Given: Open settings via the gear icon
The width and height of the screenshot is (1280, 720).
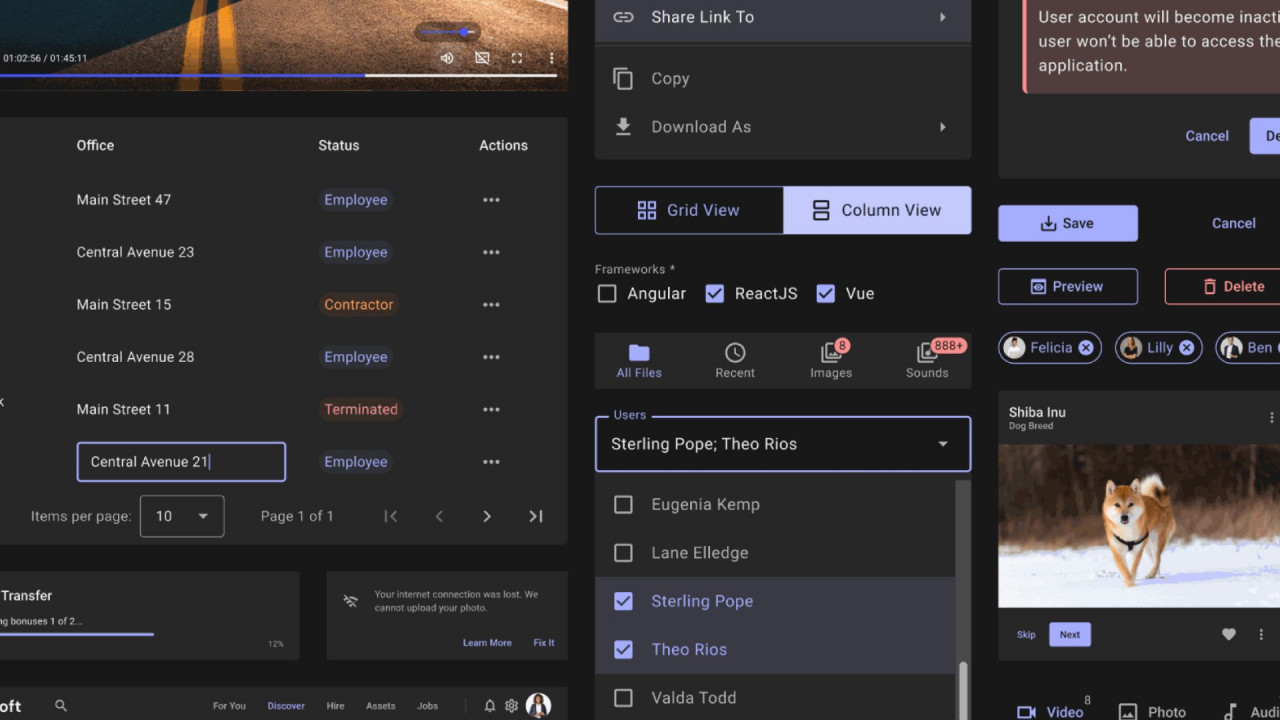Looking at the screenshot, I should coord(512,706).
